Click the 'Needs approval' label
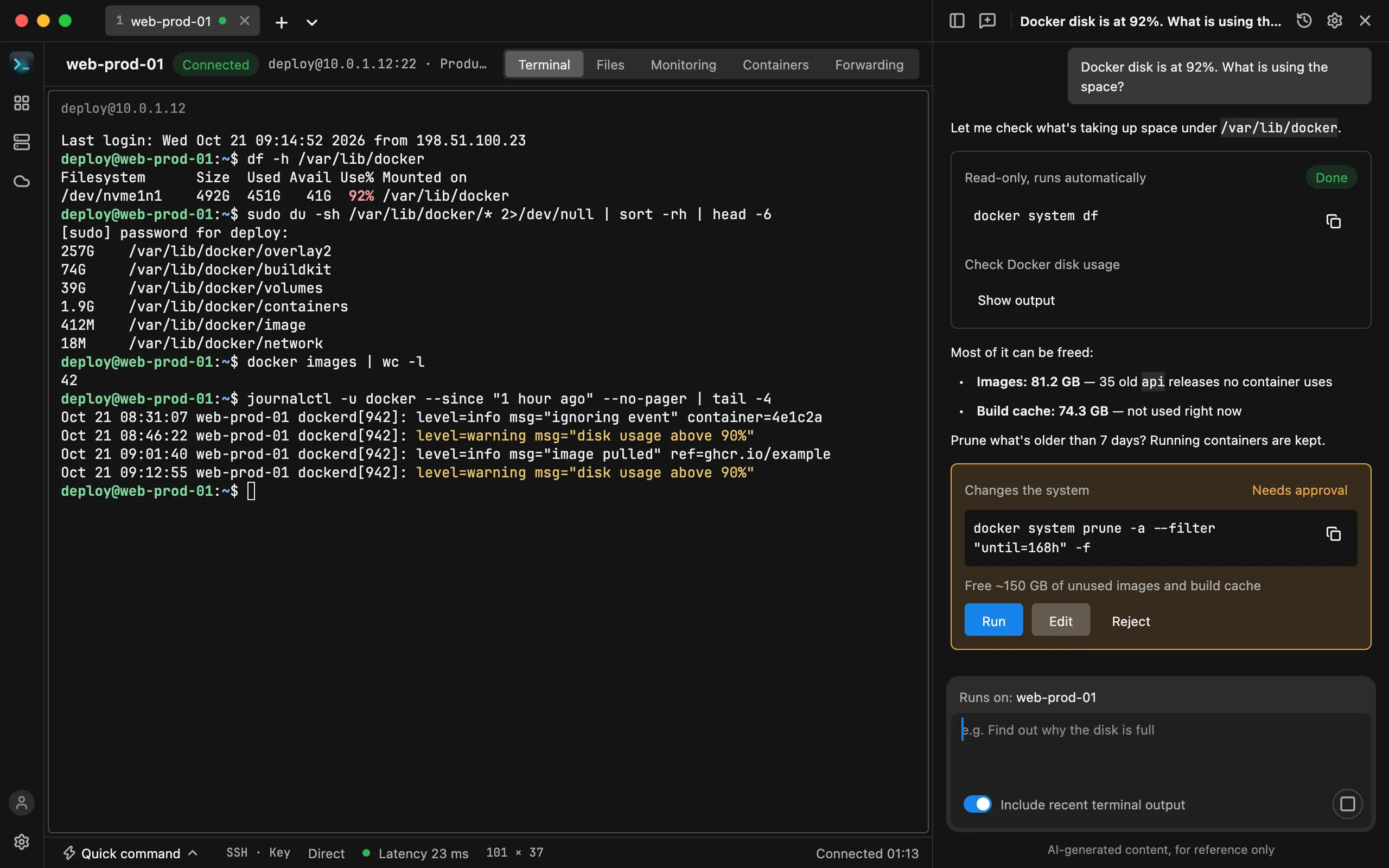This screenshot has height=868, width=1389. coord(1299,490)
